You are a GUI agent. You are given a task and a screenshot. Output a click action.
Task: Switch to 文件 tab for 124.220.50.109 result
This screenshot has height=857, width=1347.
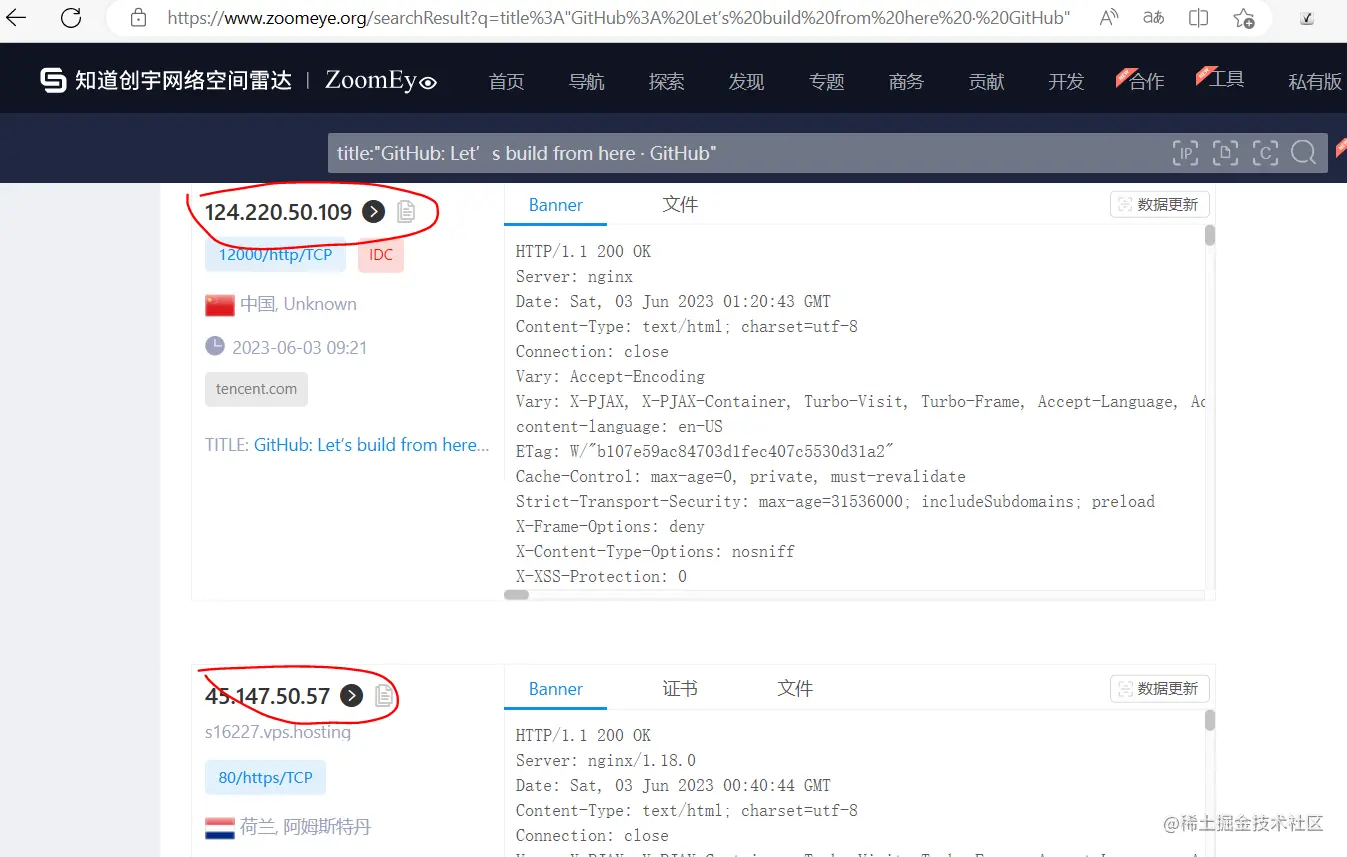680,204
